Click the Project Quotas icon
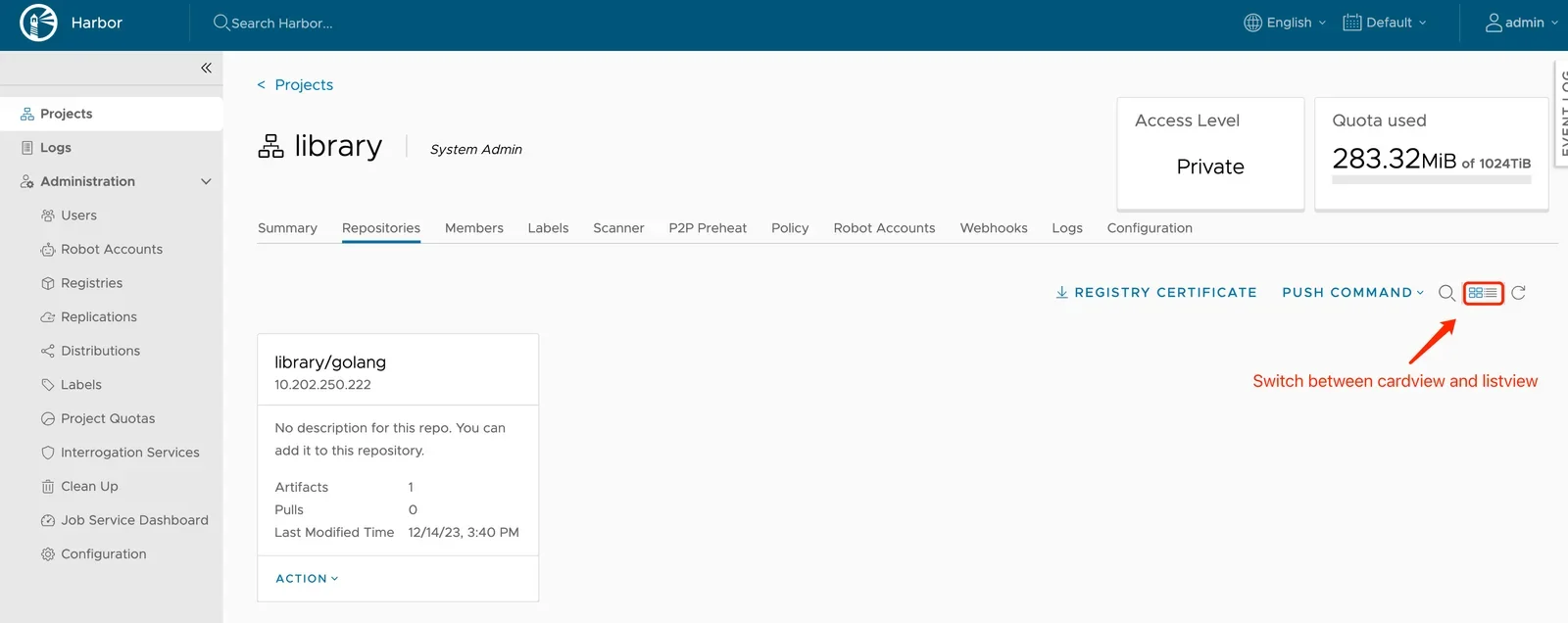The height and width of the screenshot is (623, 1568). (x=48, y=419)
